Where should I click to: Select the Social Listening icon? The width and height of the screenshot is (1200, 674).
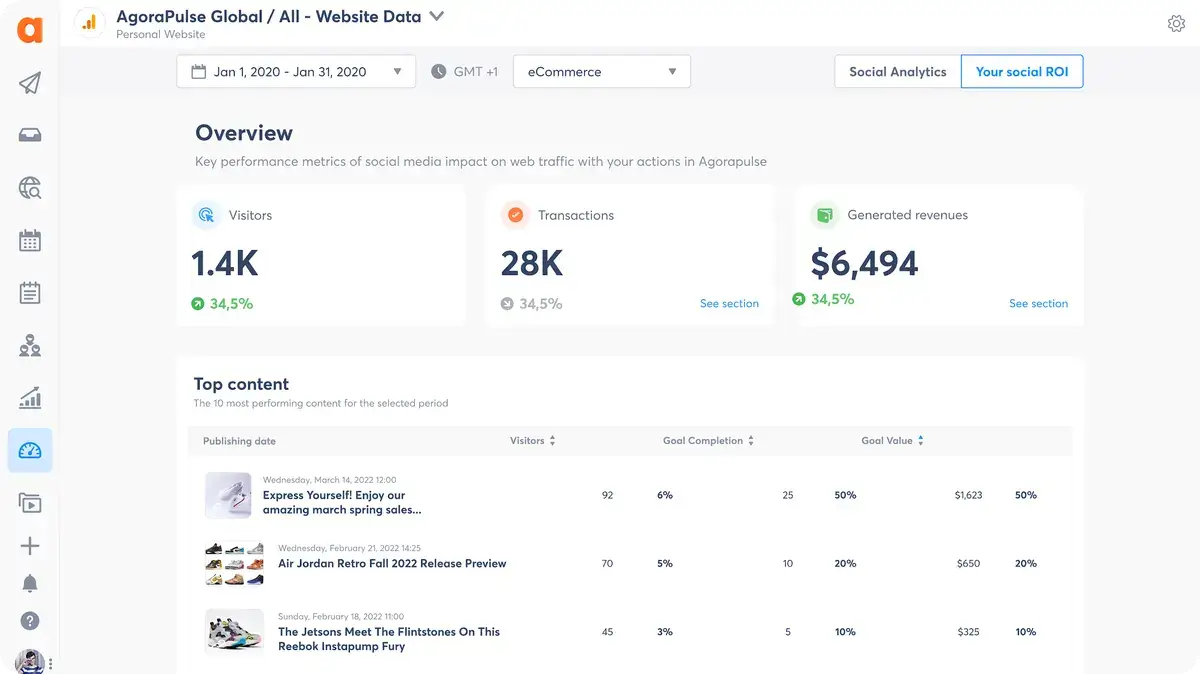pyautogui.click(x=29, y=188)
